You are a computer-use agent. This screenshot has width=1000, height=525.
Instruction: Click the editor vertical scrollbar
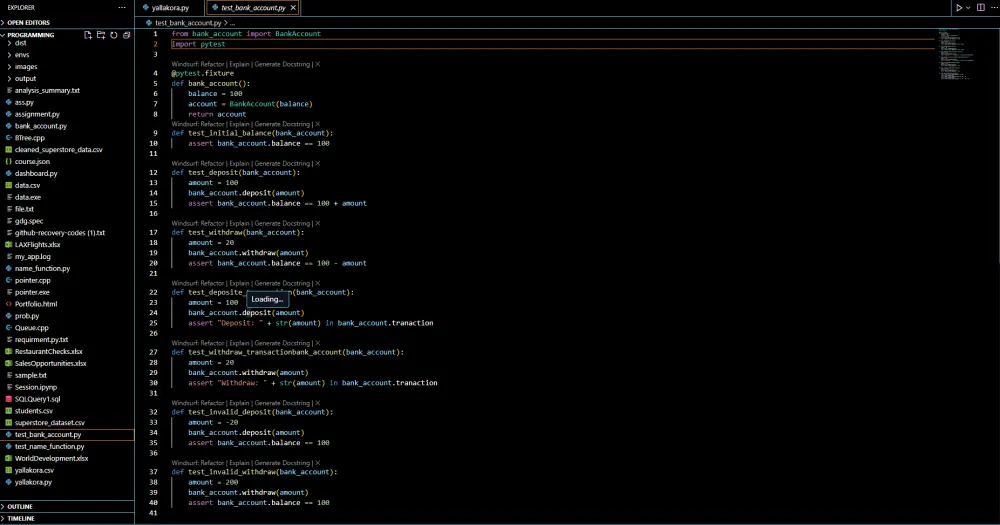click(997, 147)
